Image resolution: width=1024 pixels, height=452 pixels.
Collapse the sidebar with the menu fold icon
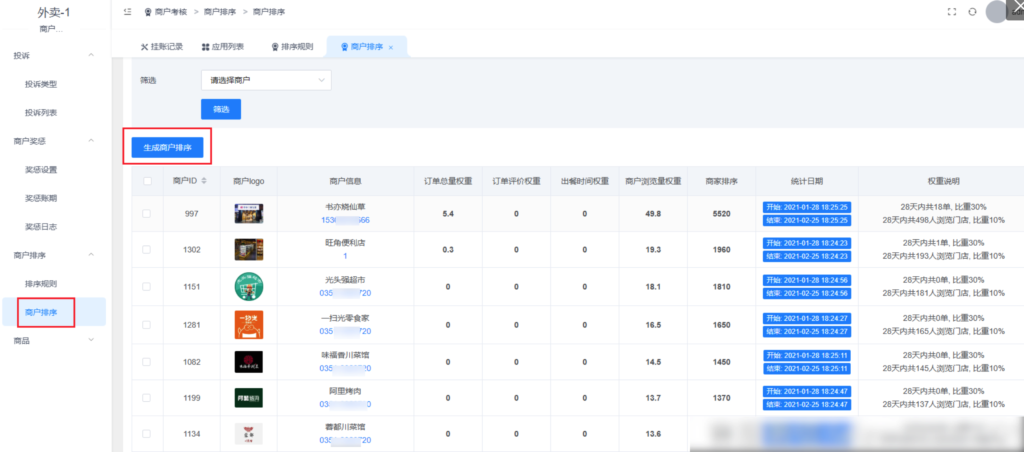[127, 12]
